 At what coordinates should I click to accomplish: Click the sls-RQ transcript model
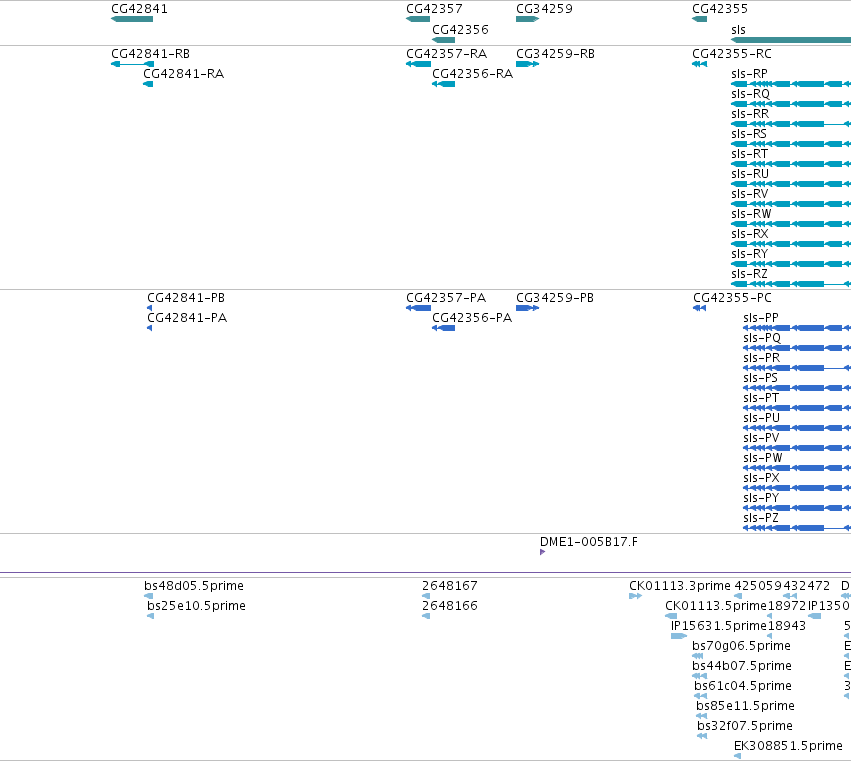tap(791, 104)
